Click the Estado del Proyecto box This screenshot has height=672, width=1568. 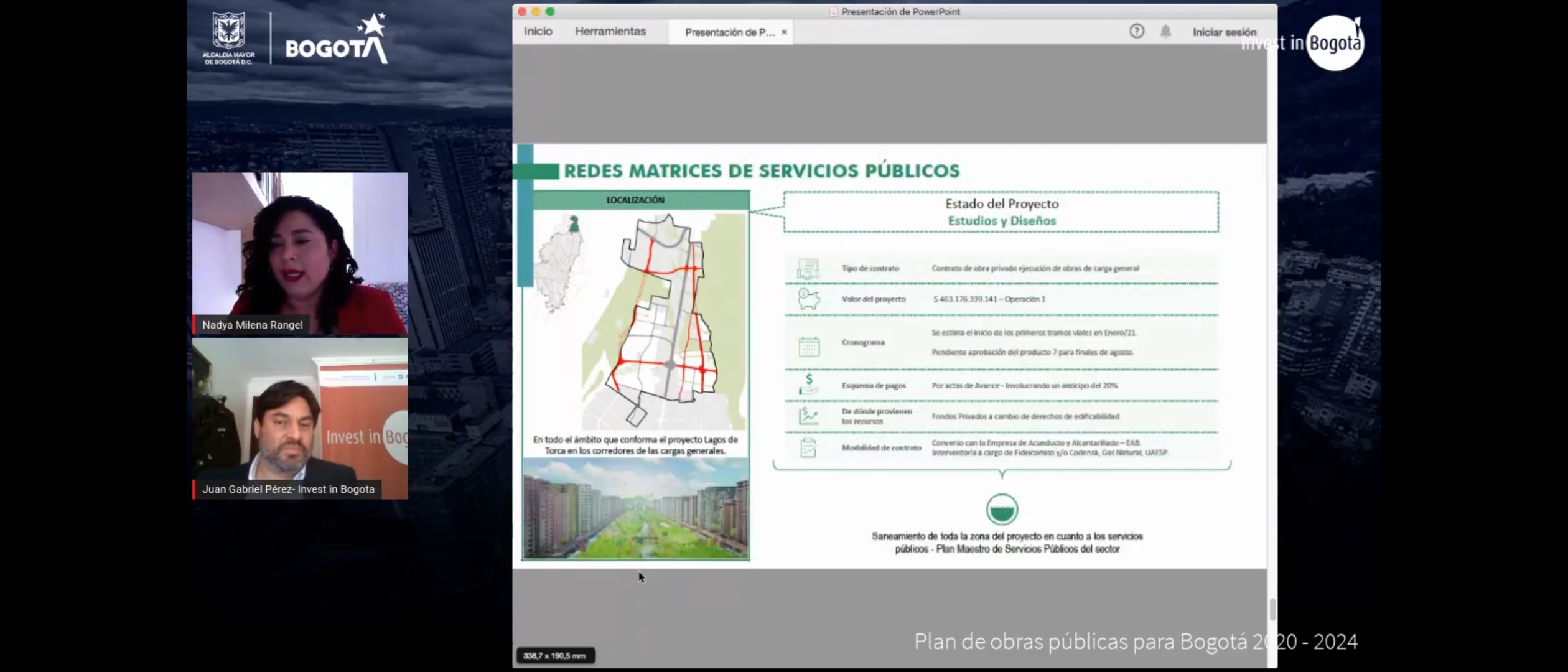[1001, 212]
